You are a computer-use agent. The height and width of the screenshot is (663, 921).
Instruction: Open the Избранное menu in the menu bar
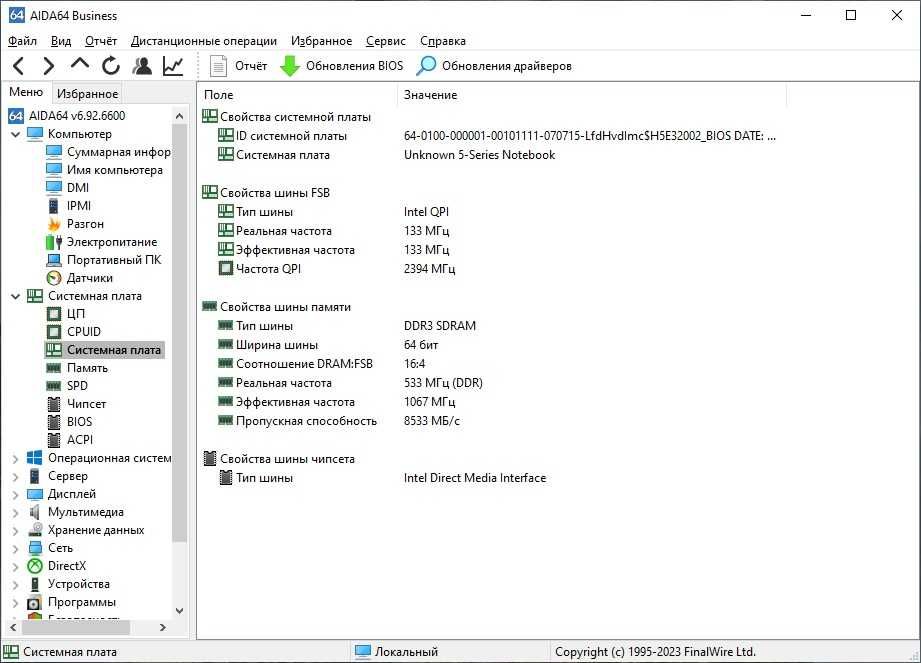pos(321,41)
